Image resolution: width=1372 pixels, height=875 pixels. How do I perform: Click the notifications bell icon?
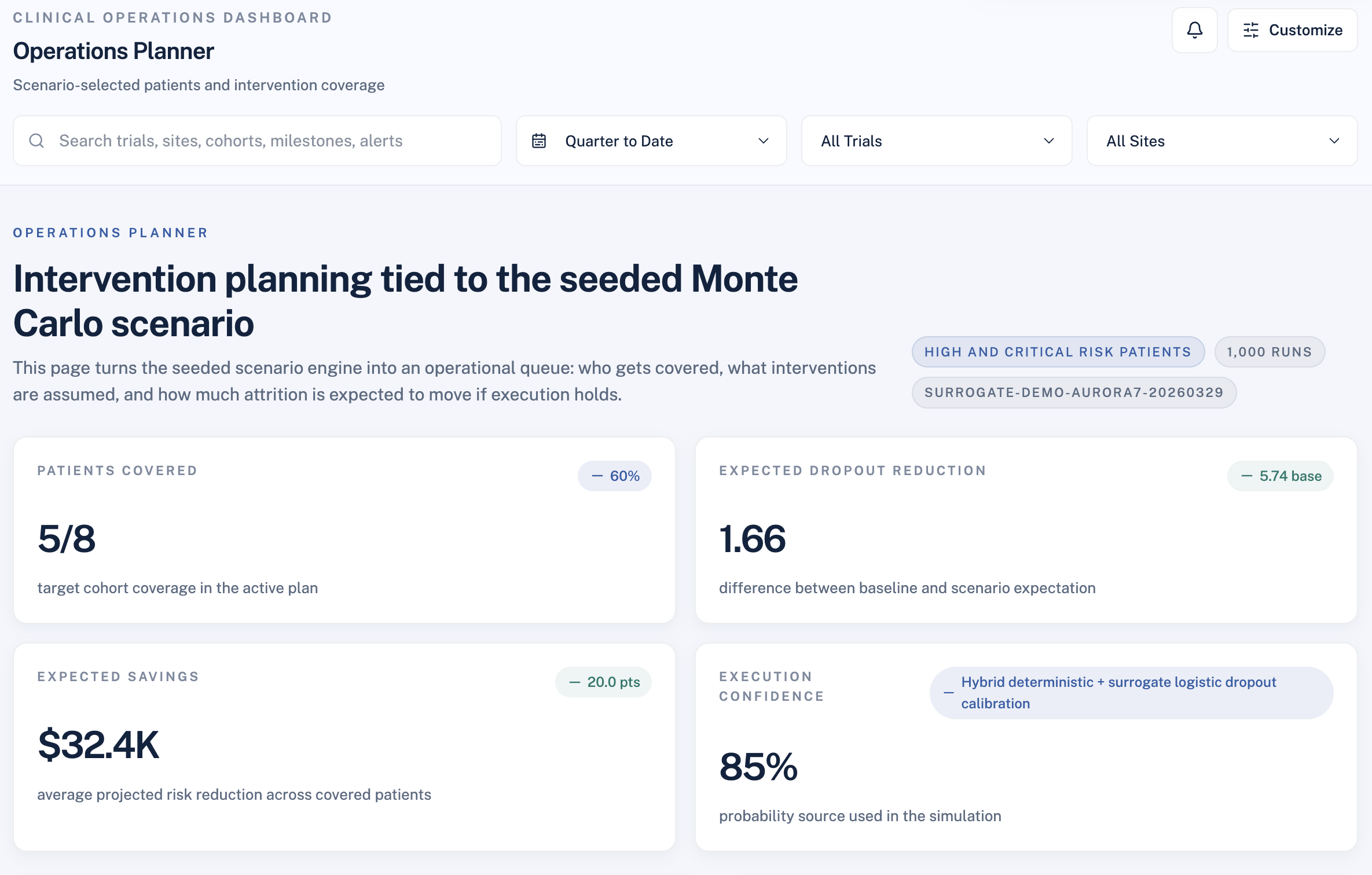tap(1194, 30)
